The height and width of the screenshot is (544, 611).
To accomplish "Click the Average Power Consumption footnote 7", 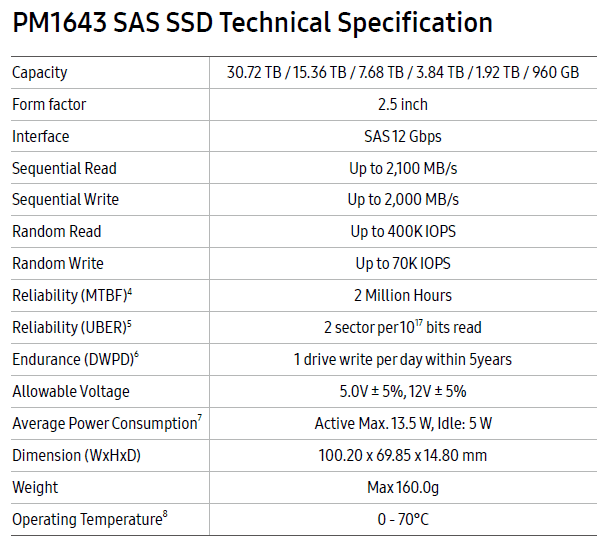I will (x=200, y=419).
